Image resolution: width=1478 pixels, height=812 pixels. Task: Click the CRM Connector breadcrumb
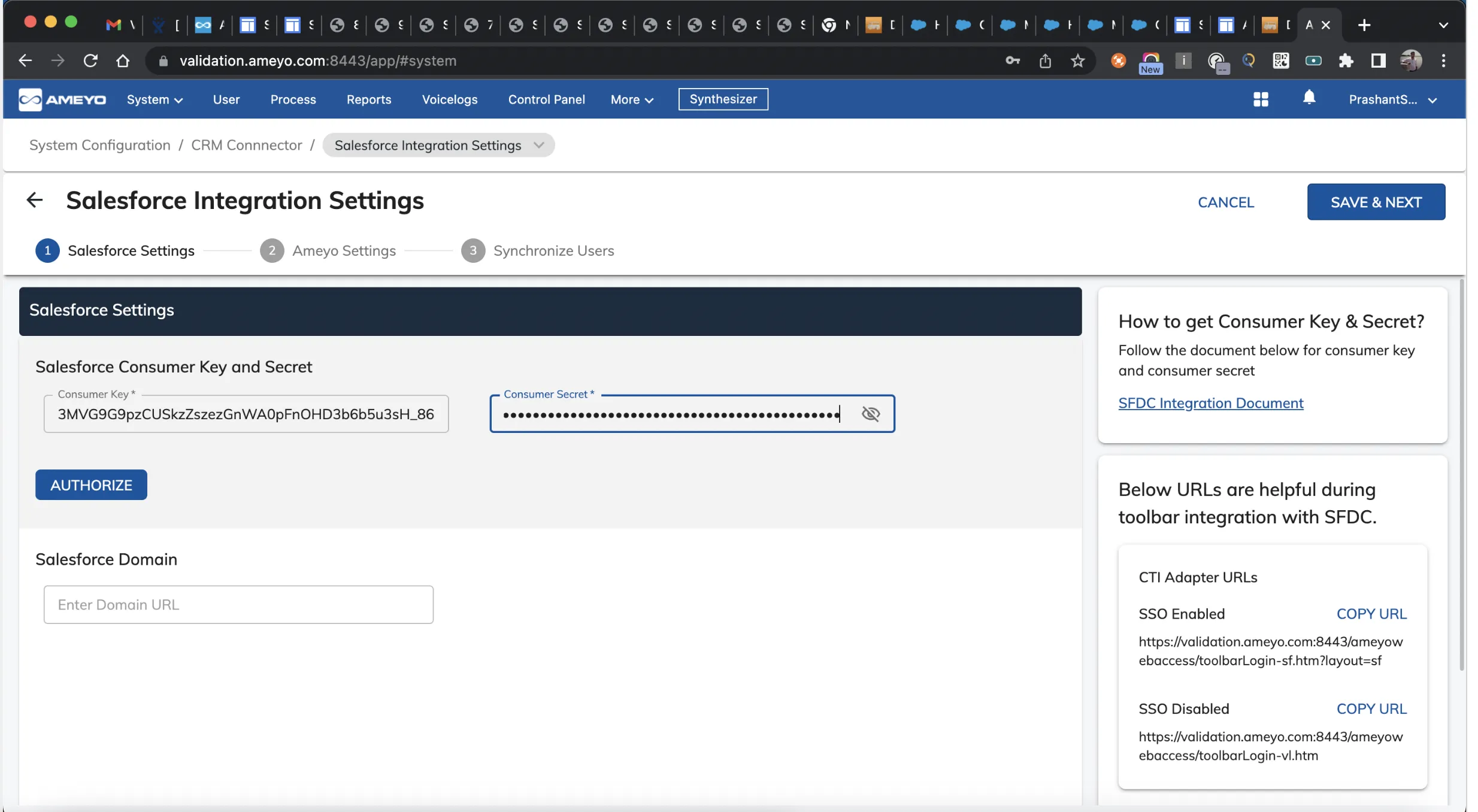246,145
